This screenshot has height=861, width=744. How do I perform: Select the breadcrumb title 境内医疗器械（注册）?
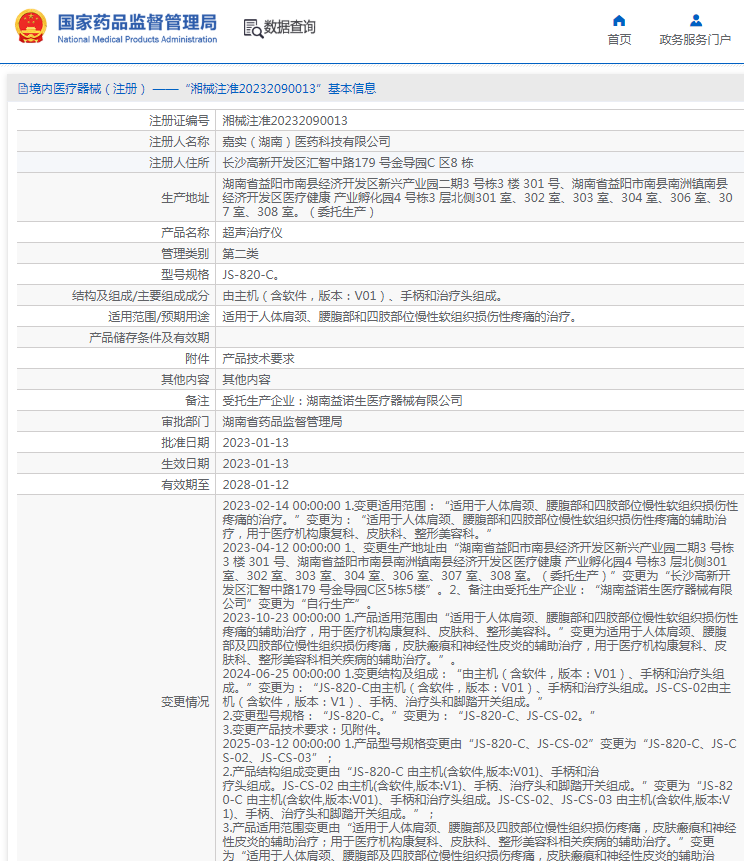pos(87,88)
